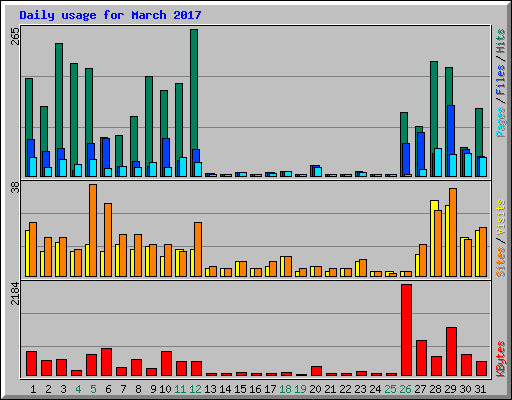Viewport: 512px width, 400px height.
Task: Click day label 13 on the x-axis
Action: 210,389
